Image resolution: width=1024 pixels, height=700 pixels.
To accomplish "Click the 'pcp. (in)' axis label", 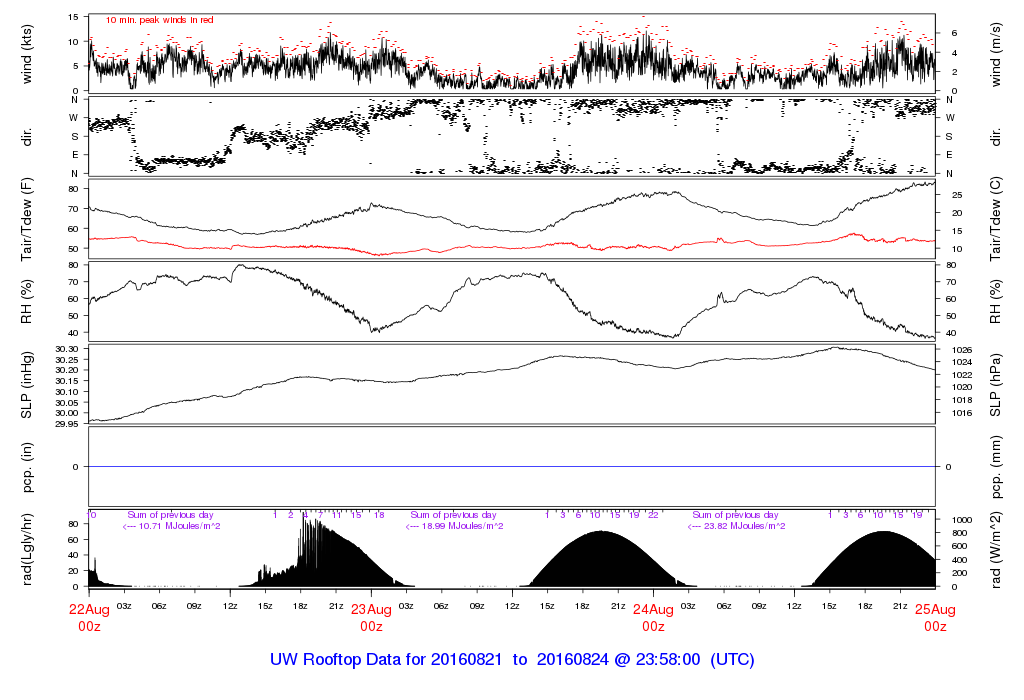I will click(28, 467).
